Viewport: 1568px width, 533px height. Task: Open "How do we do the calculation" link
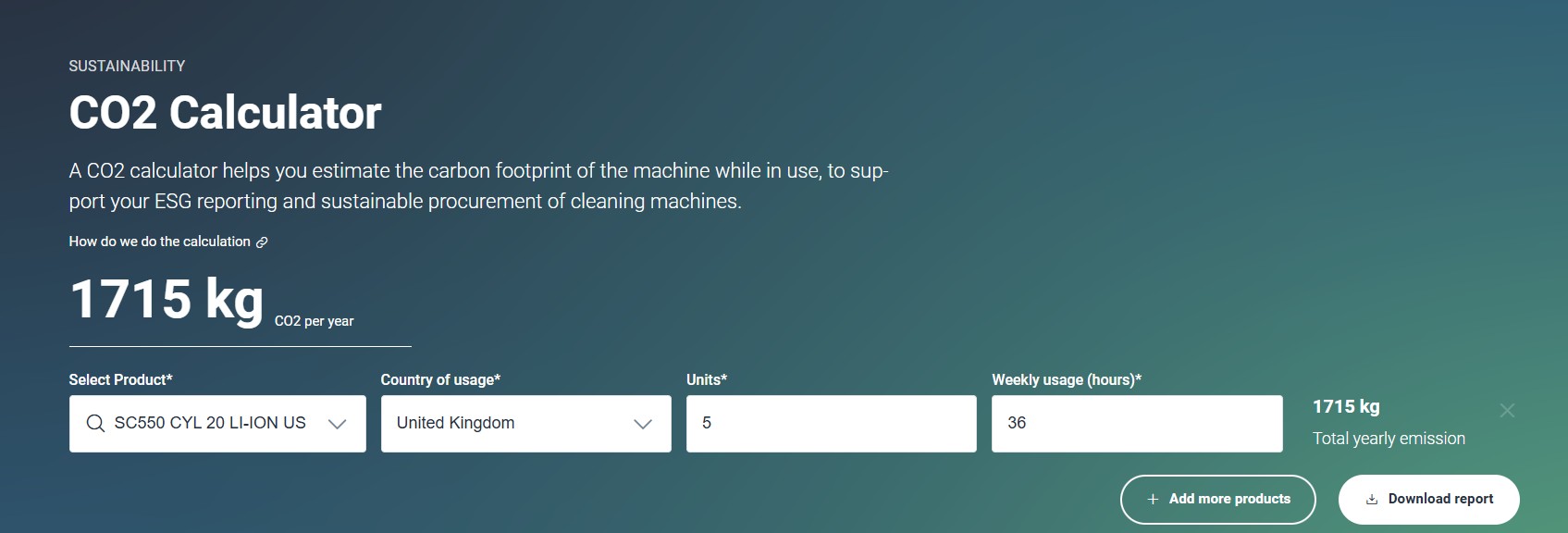click(x=159, y=242)
